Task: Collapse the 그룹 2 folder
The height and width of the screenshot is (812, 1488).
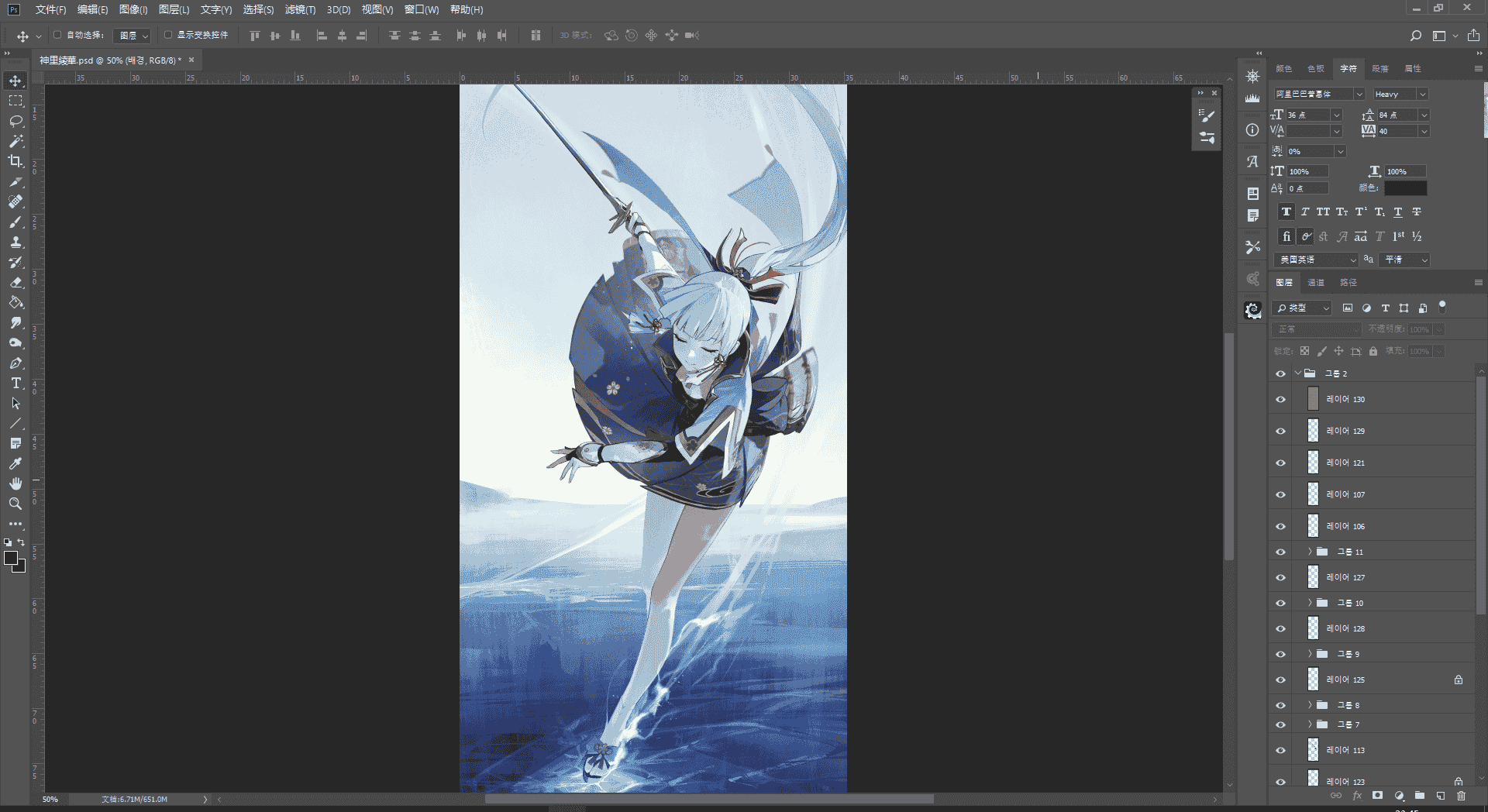Action: click(1297, 373)
